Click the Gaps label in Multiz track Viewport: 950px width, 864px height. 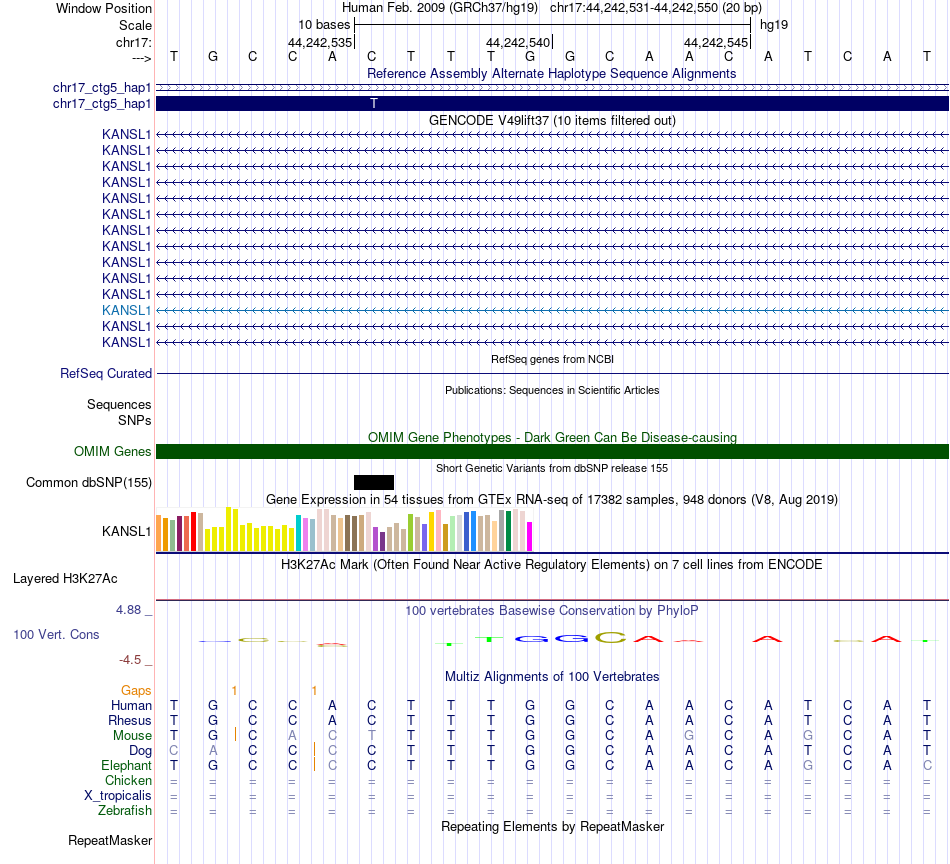click(136, 691)
